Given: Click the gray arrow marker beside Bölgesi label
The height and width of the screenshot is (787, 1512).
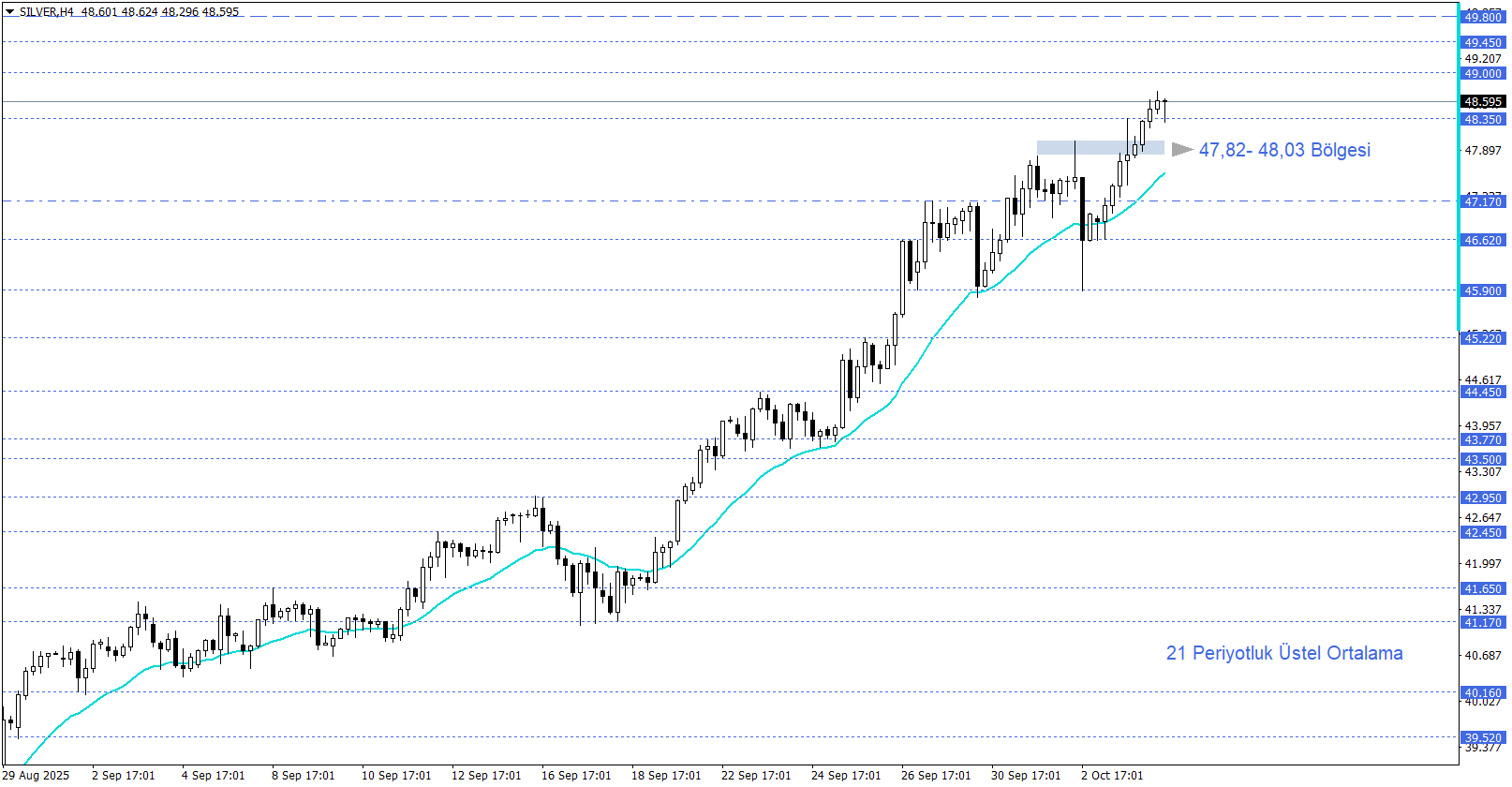Looking at the screenshot, I should click(x=1181, y=150).
